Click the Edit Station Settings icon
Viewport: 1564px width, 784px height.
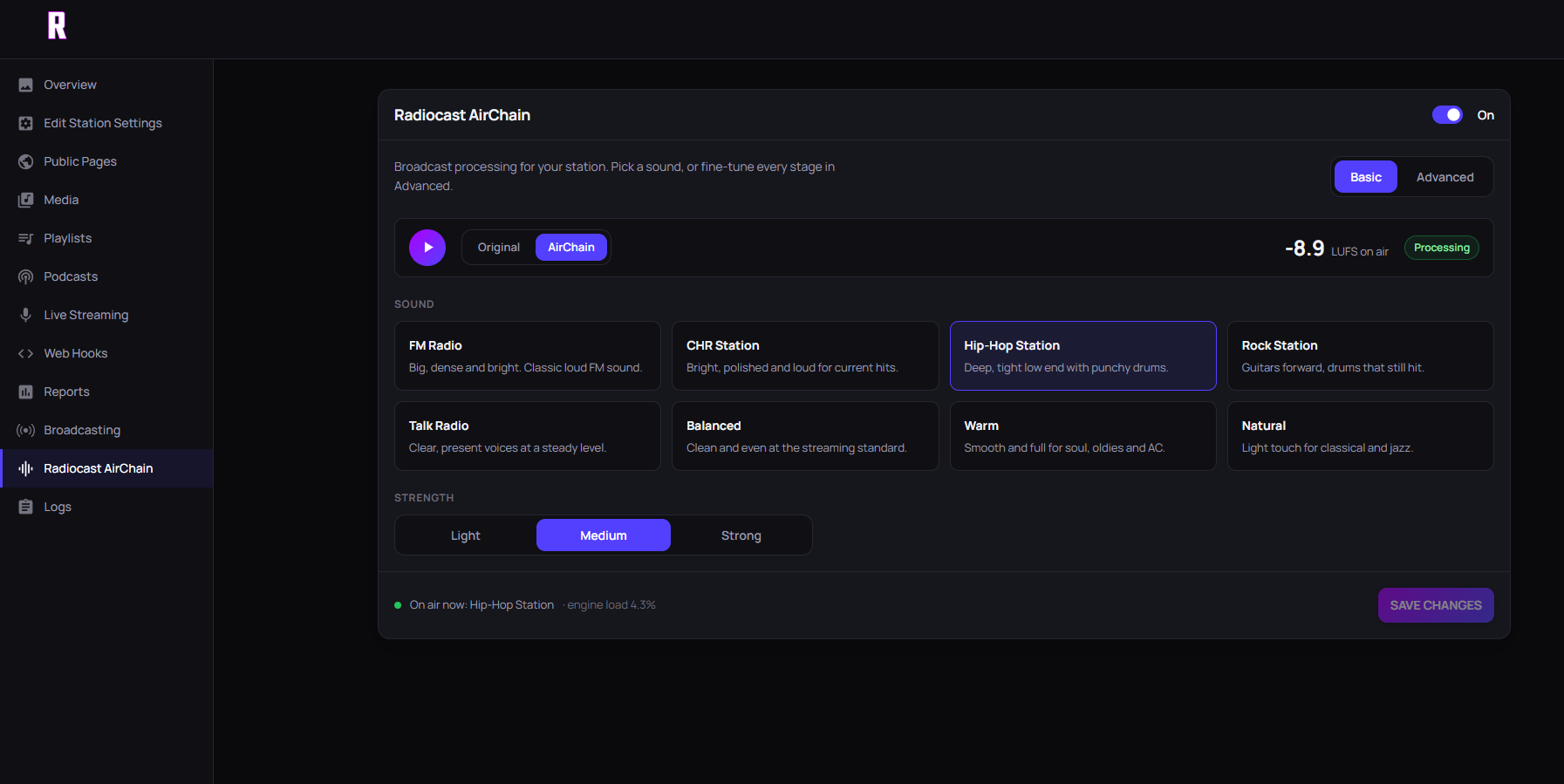26,123
